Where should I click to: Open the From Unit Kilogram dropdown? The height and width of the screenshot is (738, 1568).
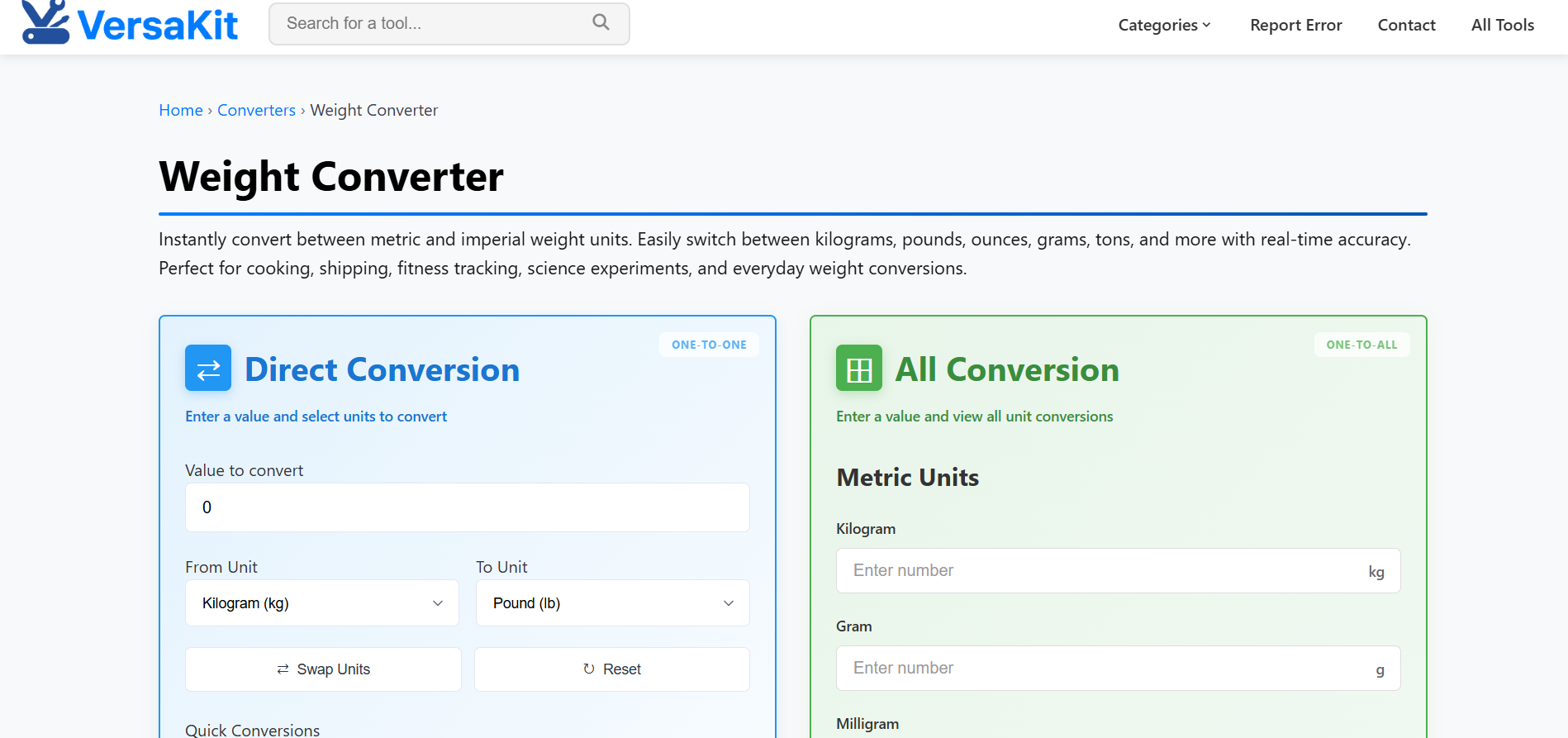coord(322,603)
